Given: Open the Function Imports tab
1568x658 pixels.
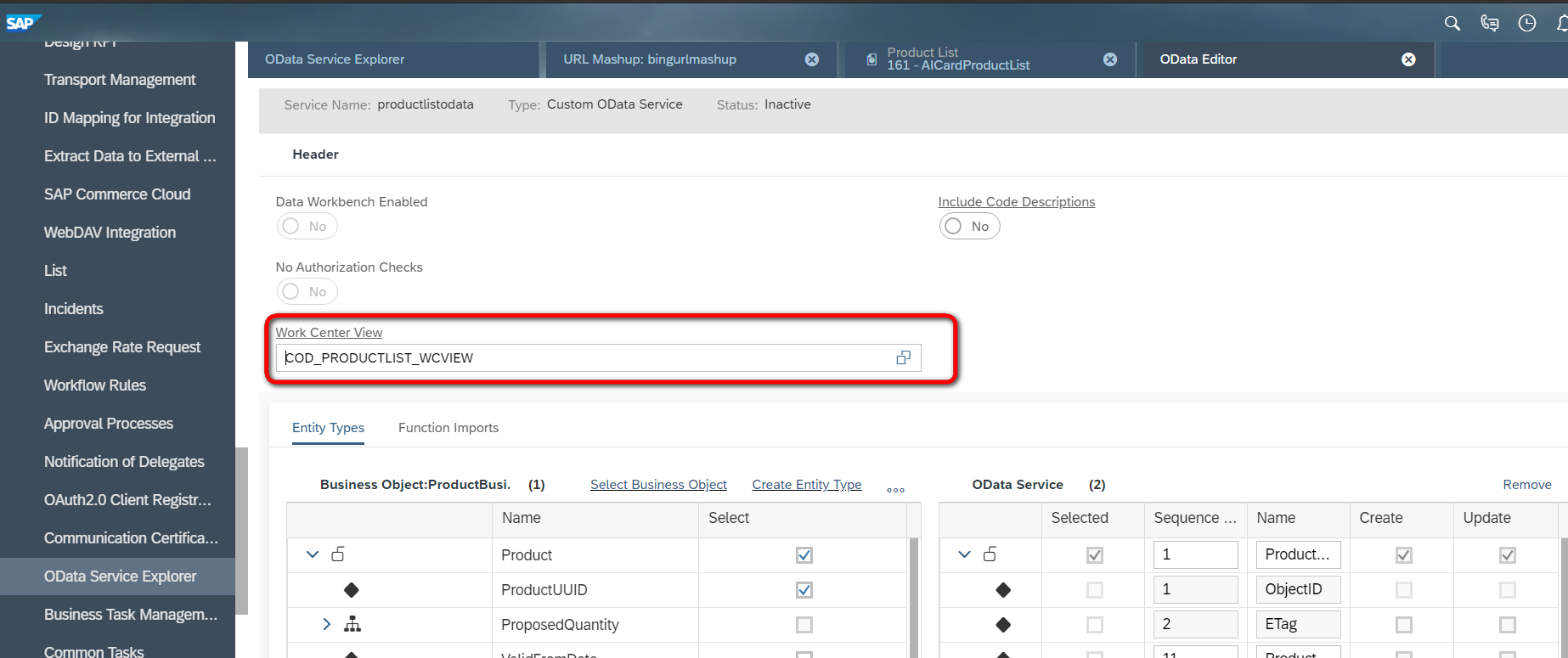Looking at the screenshot, I should 448,428.
